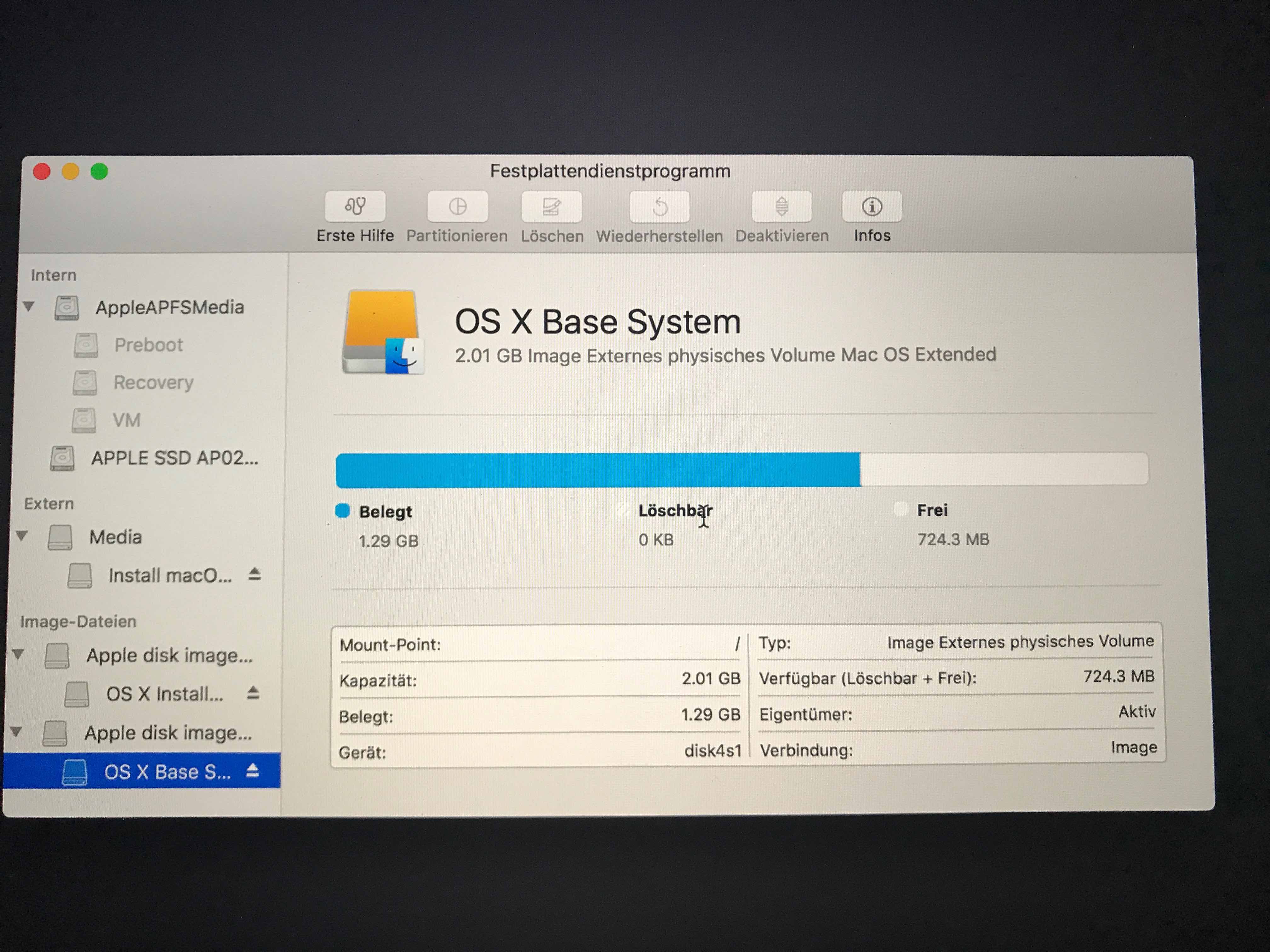This screenshot has height=952, width=1270.
Task: Eject the Install macO... volume
Action: click(x=254, y=574)
